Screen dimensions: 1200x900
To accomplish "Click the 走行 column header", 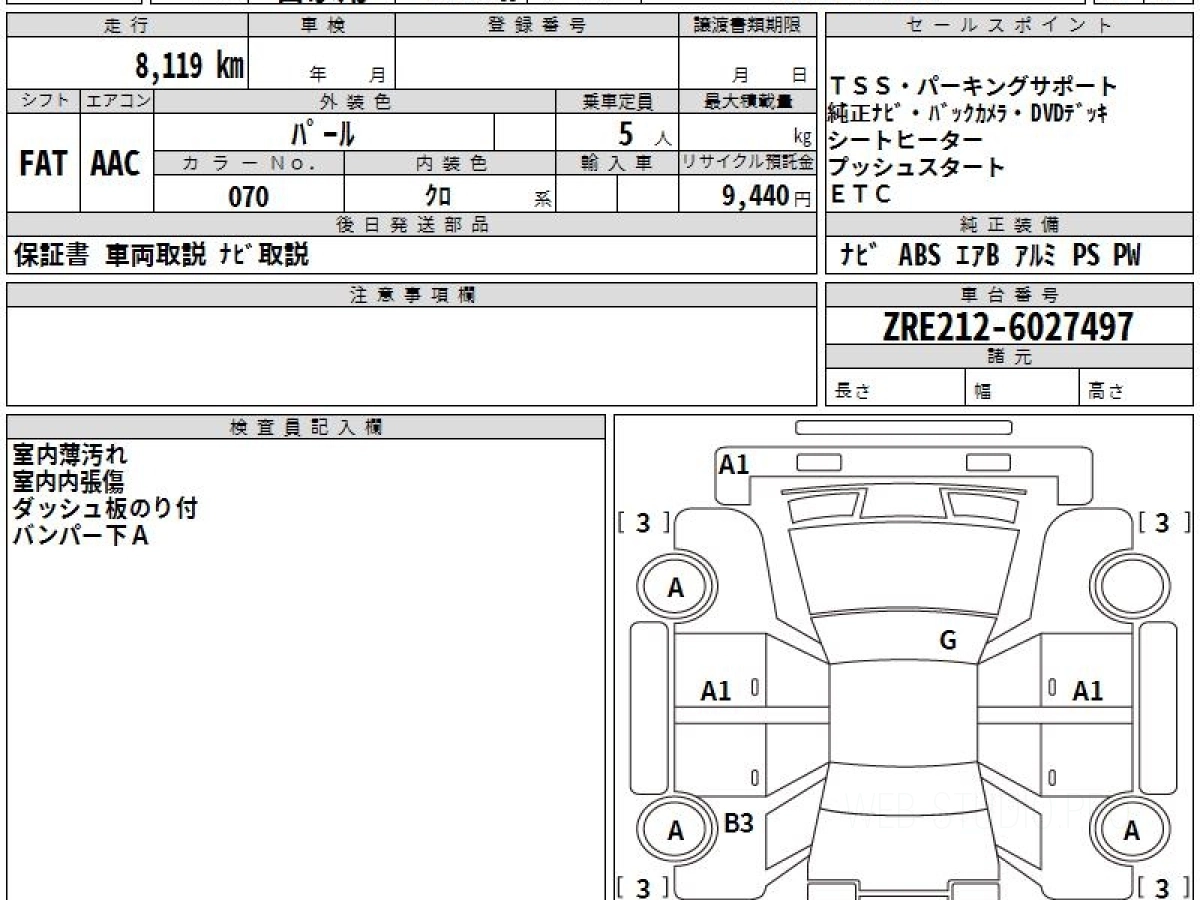I will (x=127, y=26).
